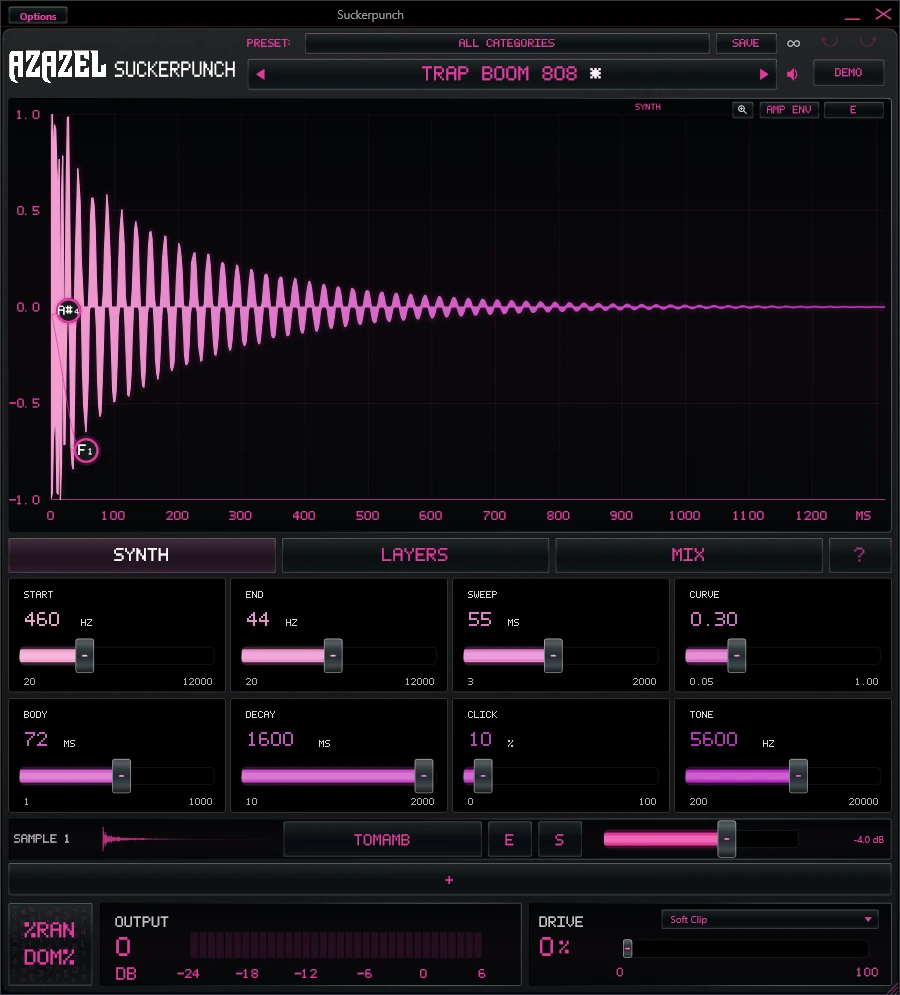The image size is (900, 995).
Task: Toggle the infinity link icon
Action: (x=793, y=43)
